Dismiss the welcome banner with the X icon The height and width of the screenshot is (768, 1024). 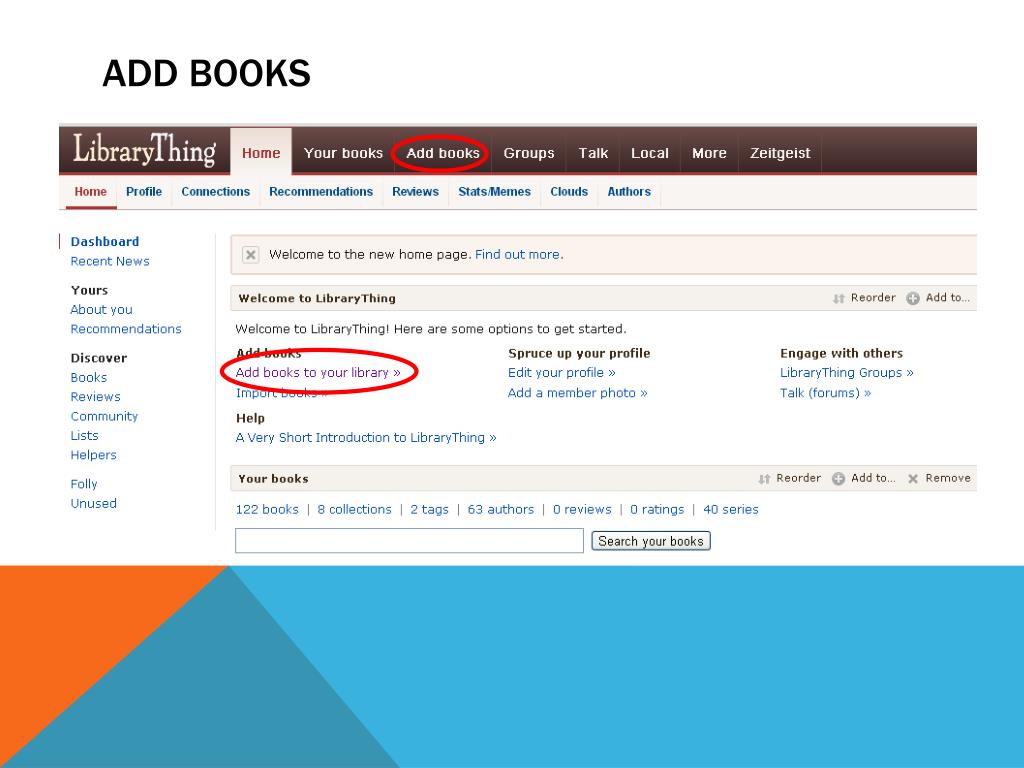click(x=251, y=255)
